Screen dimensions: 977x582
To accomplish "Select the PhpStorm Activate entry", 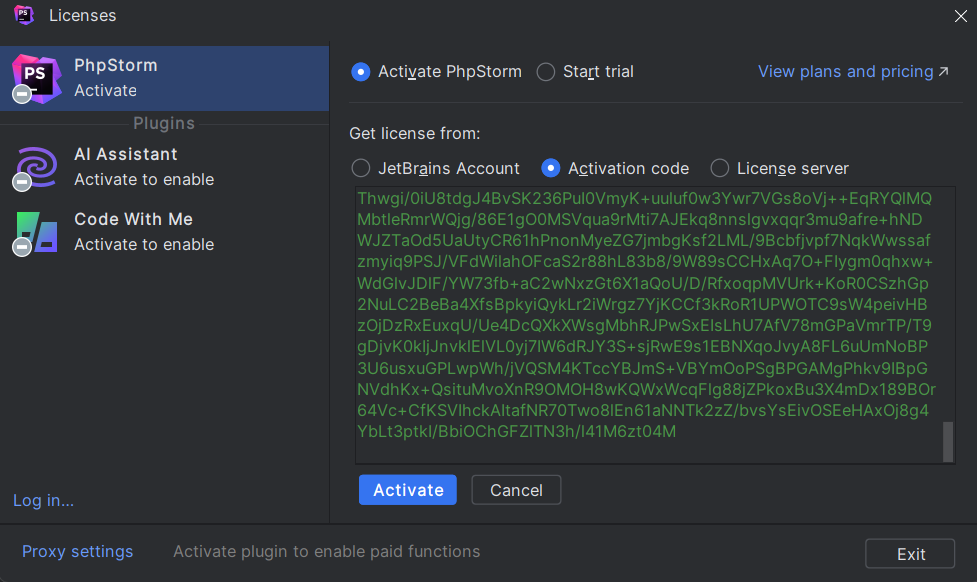I will pos(164,79).
